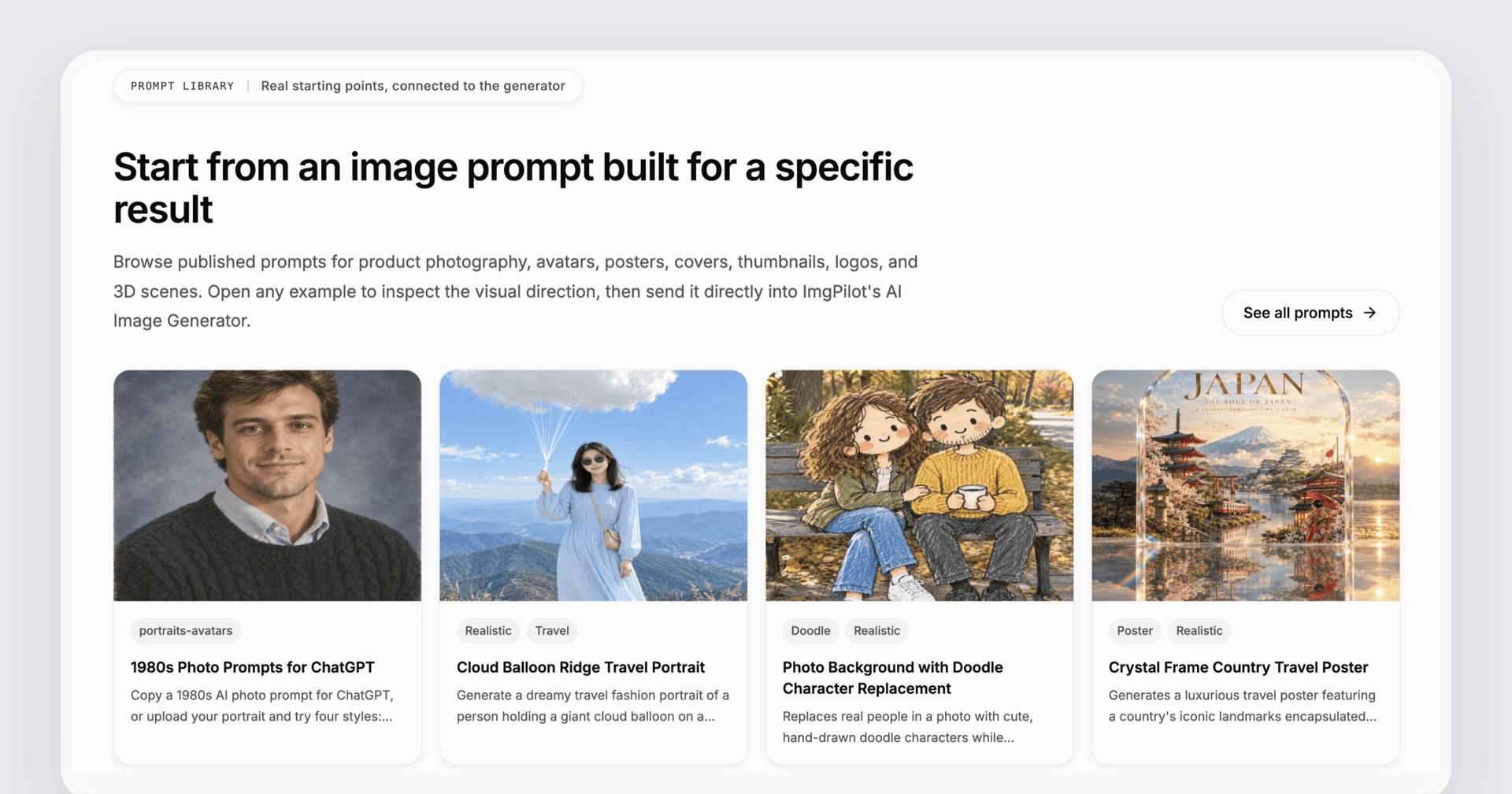Click the 'Generates a luxurious travel poster' description

coord(1243,706)
